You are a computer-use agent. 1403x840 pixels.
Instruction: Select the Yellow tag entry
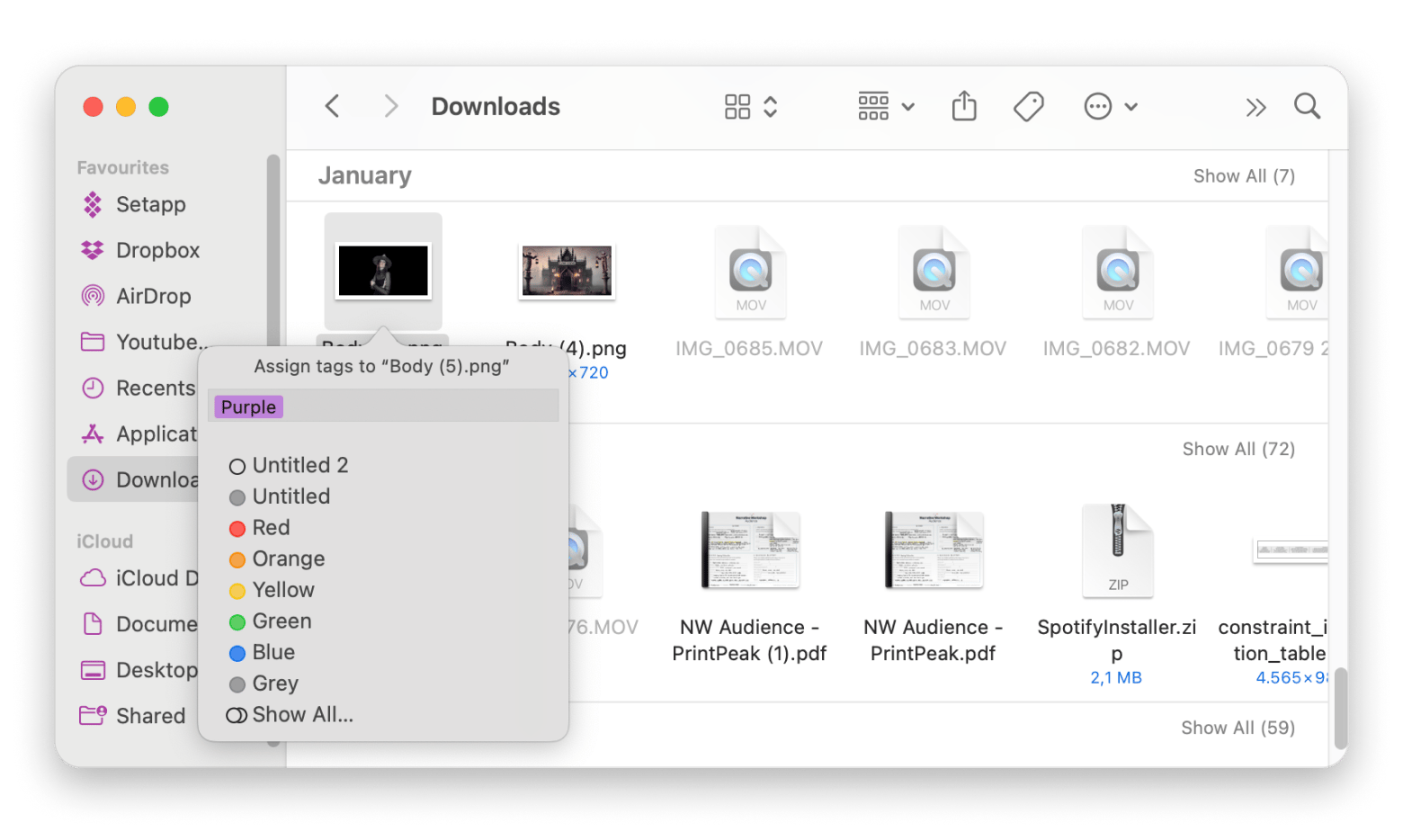282,590
